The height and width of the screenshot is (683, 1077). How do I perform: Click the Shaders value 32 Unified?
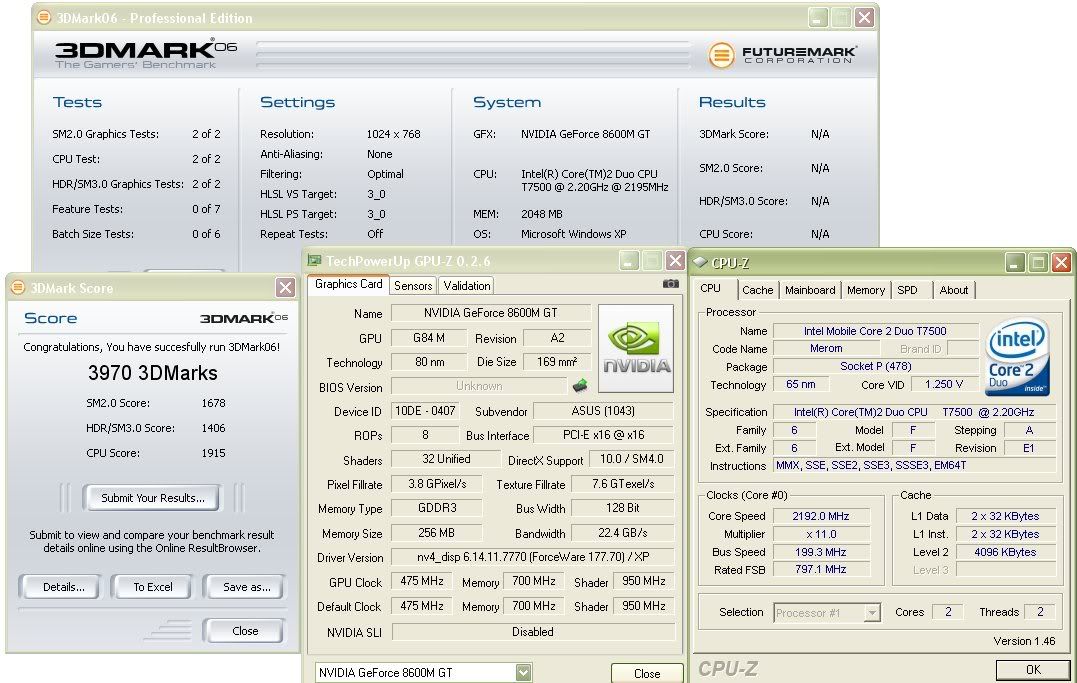[x=446, y=460]
